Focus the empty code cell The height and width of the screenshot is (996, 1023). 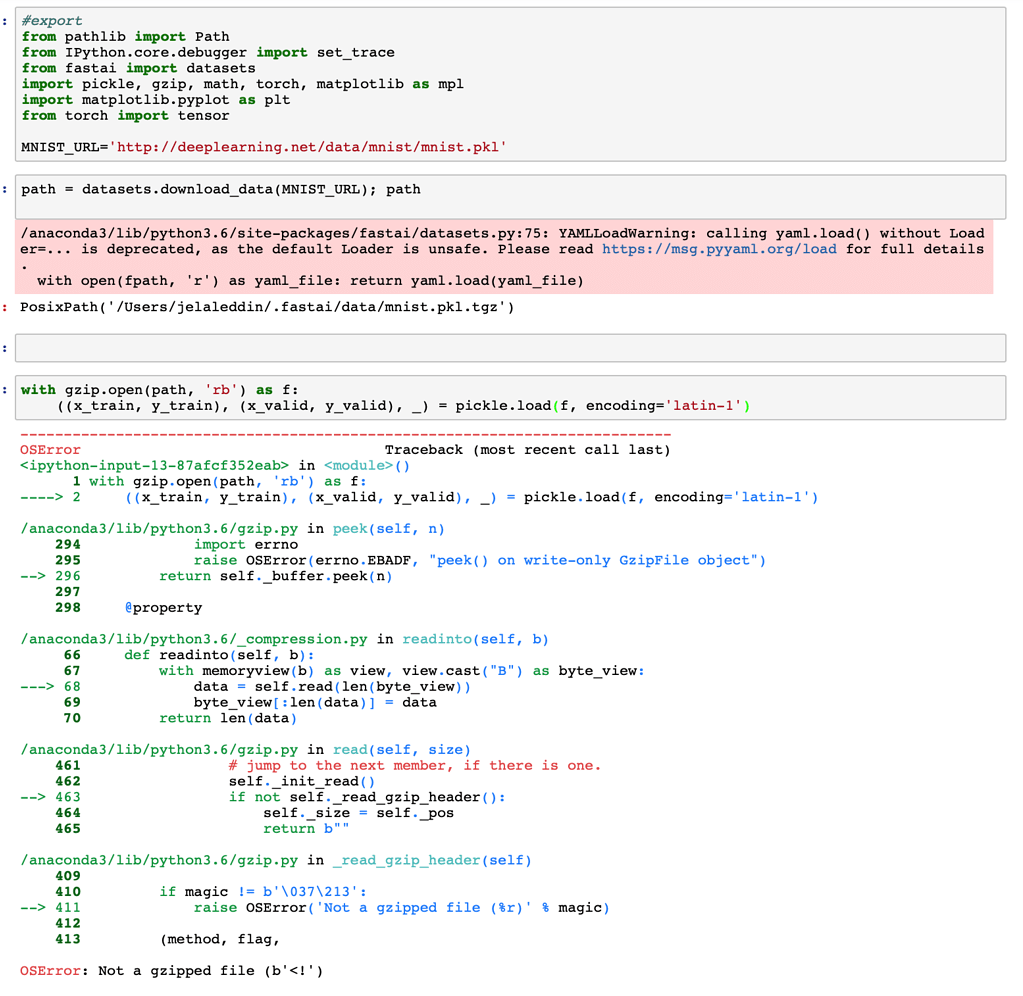click(512, 347)
